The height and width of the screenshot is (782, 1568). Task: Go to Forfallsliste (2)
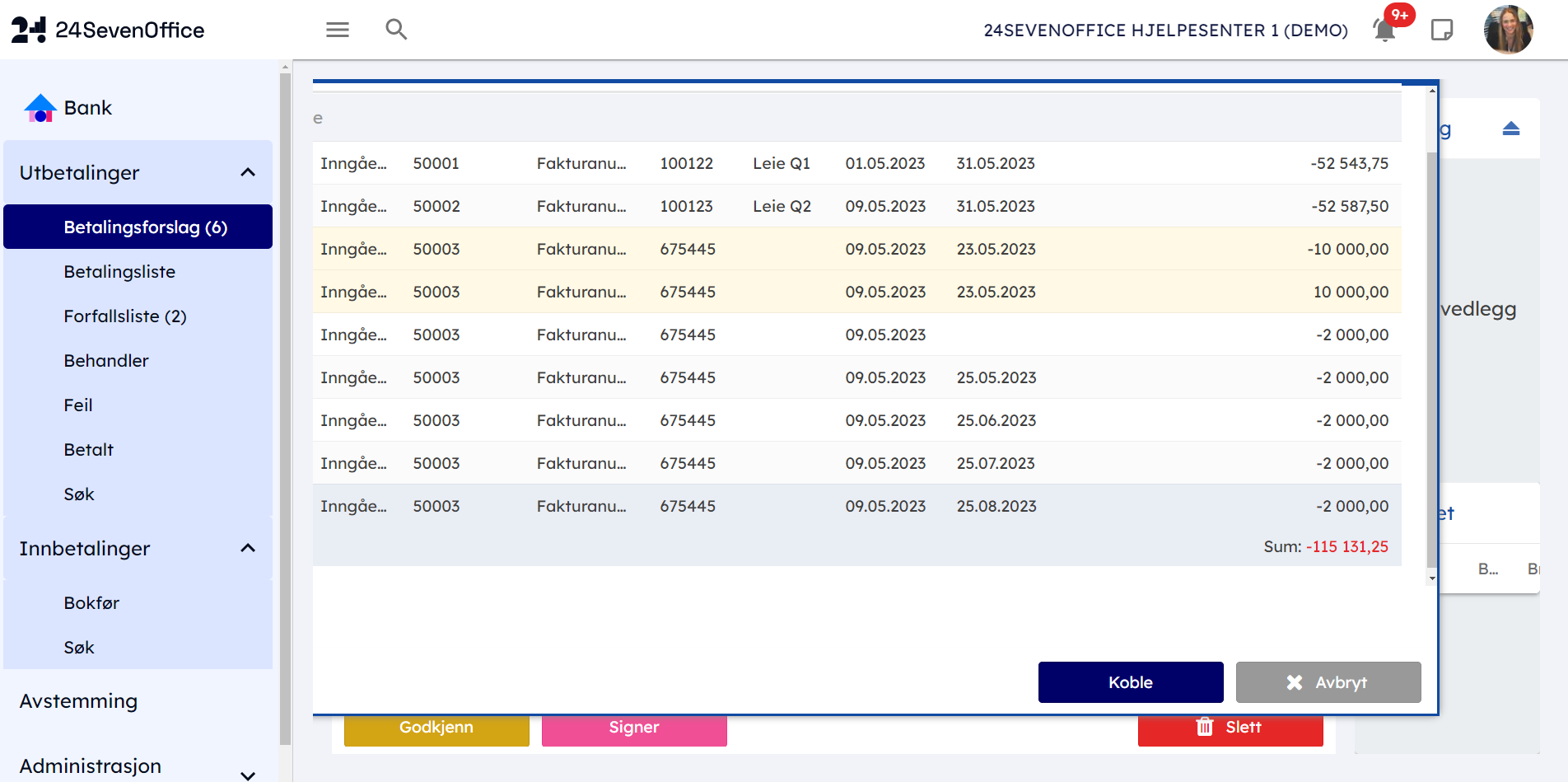tap(125, 316)
